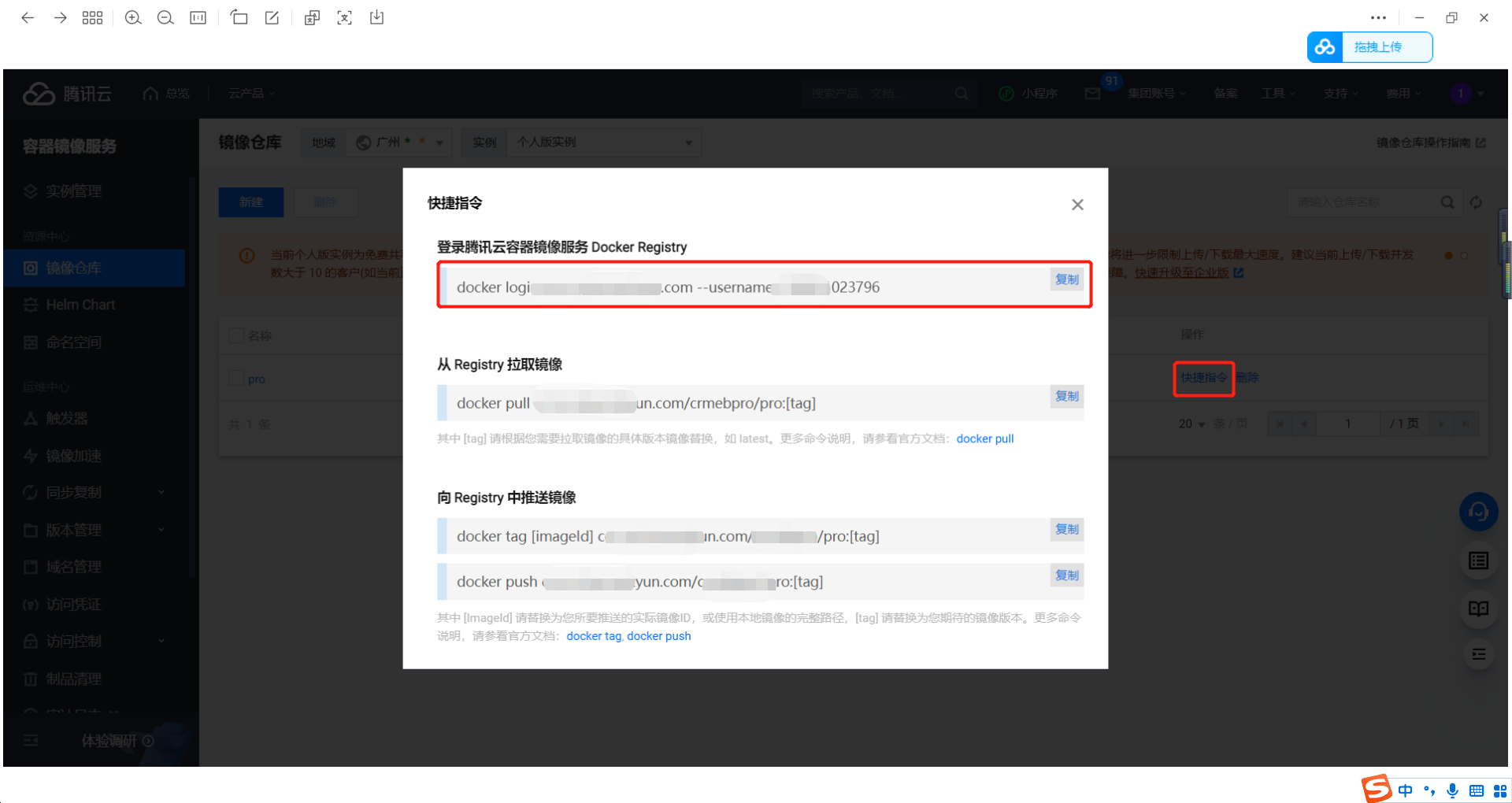Expand 版本管理 in the sidebar

coord(94,530)
